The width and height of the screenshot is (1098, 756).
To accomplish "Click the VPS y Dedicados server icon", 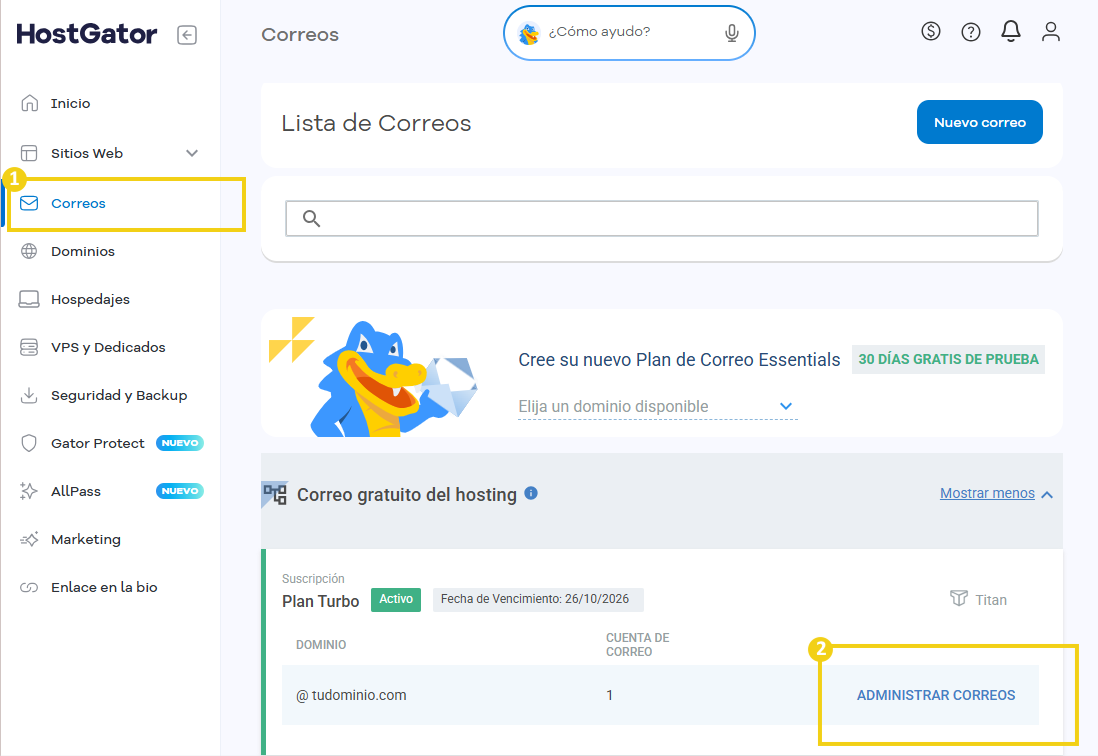I will pyautogui.click(x=29, y=347).
